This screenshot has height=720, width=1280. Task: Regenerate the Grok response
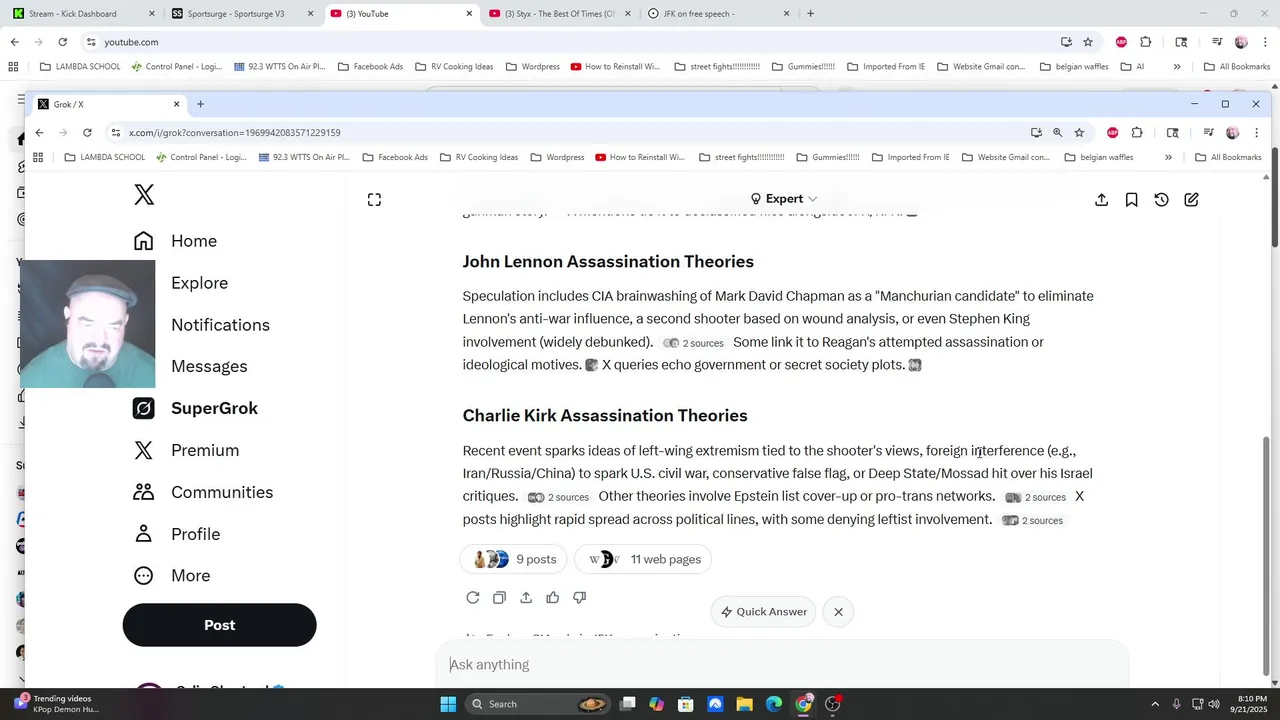[473, 598]
